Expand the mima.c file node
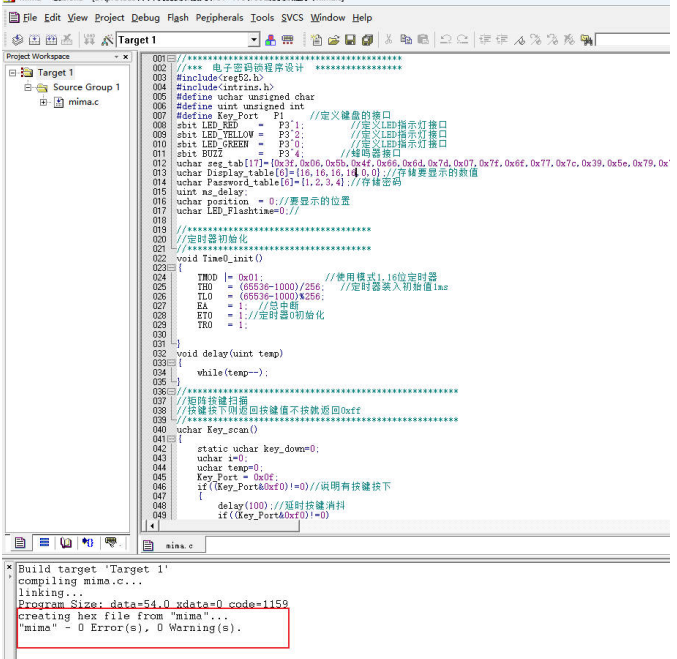 click(x=44, y=102)
